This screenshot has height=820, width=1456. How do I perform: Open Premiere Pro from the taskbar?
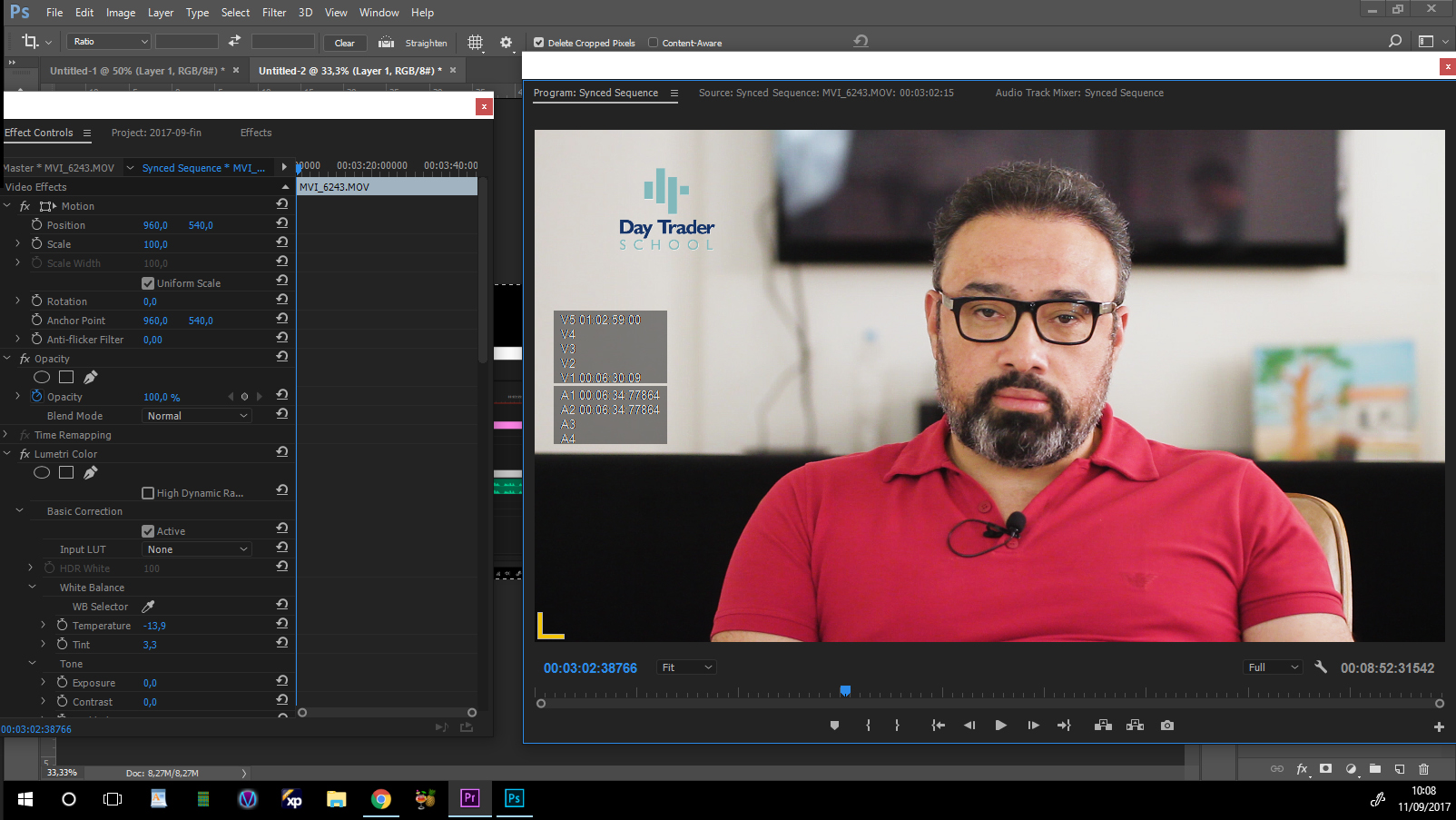(469, 798)
